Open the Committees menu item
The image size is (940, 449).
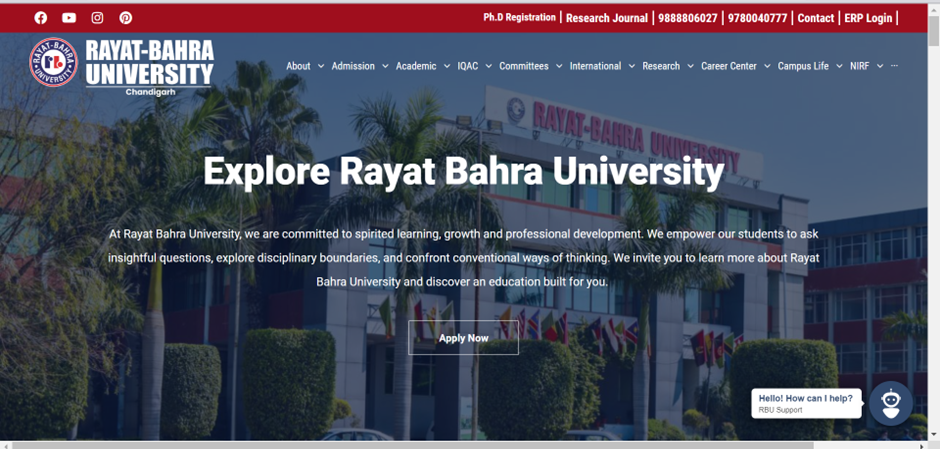[x=524, y=66]
